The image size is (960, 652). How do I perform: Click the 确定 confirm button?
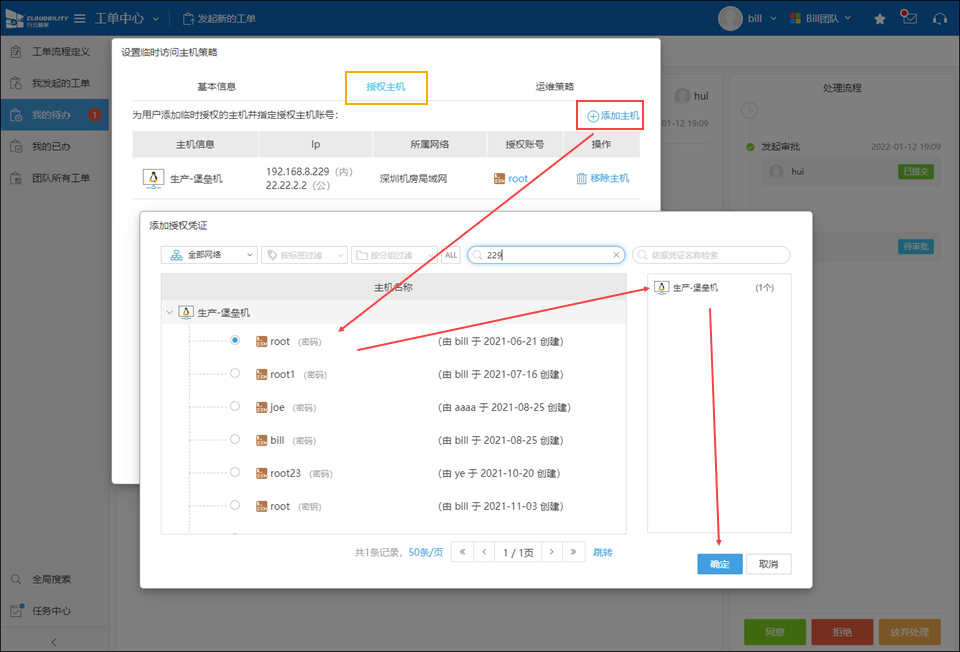click(719, 564)
